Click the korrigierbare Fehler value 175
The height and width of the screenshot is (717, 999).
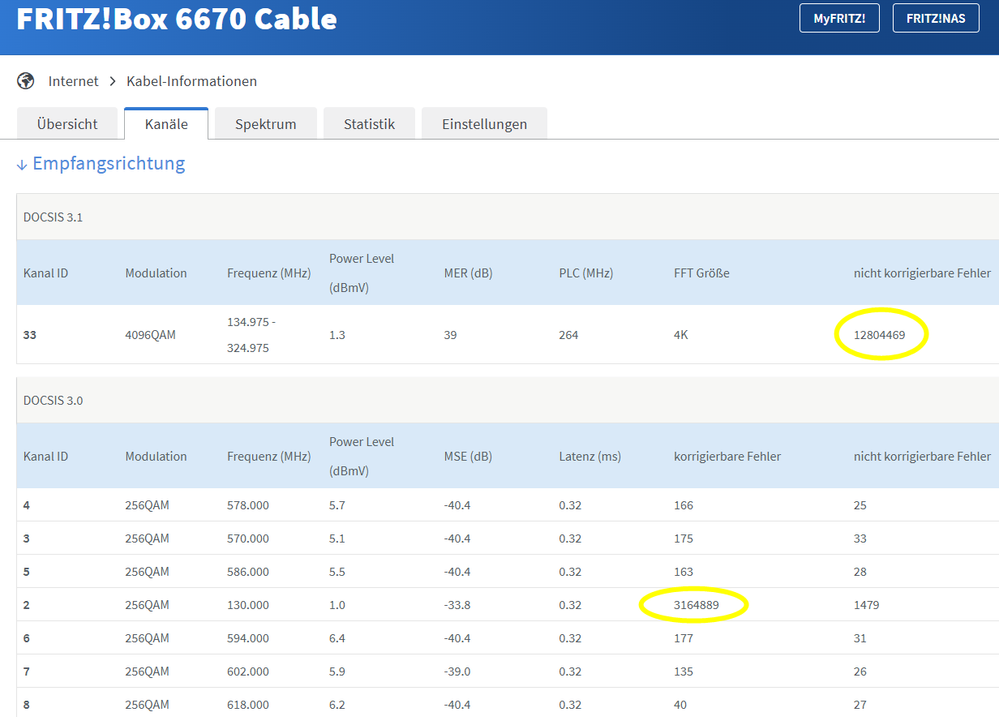point(684,539)
